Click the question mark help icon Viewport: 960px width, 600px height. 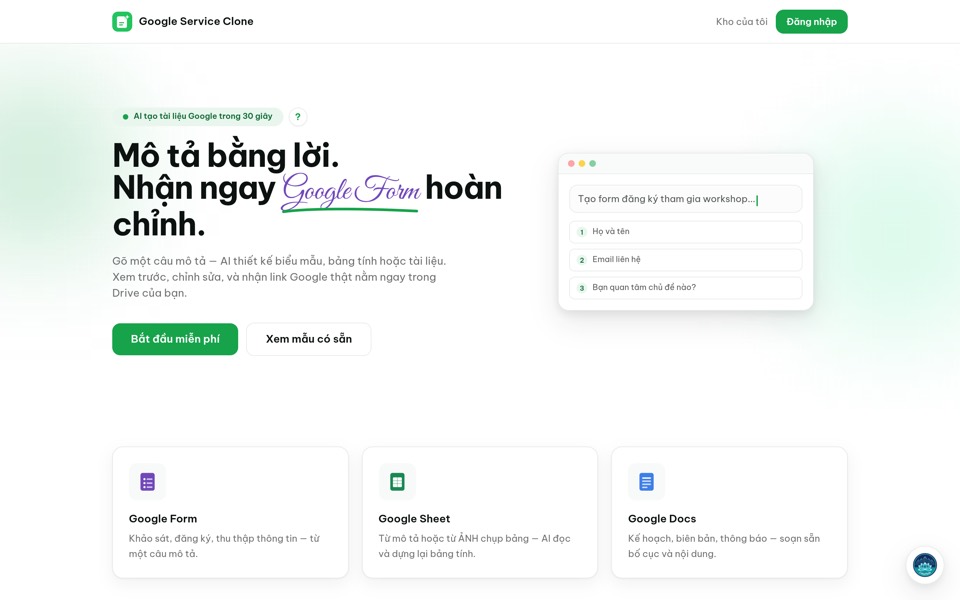coord(298,116)
